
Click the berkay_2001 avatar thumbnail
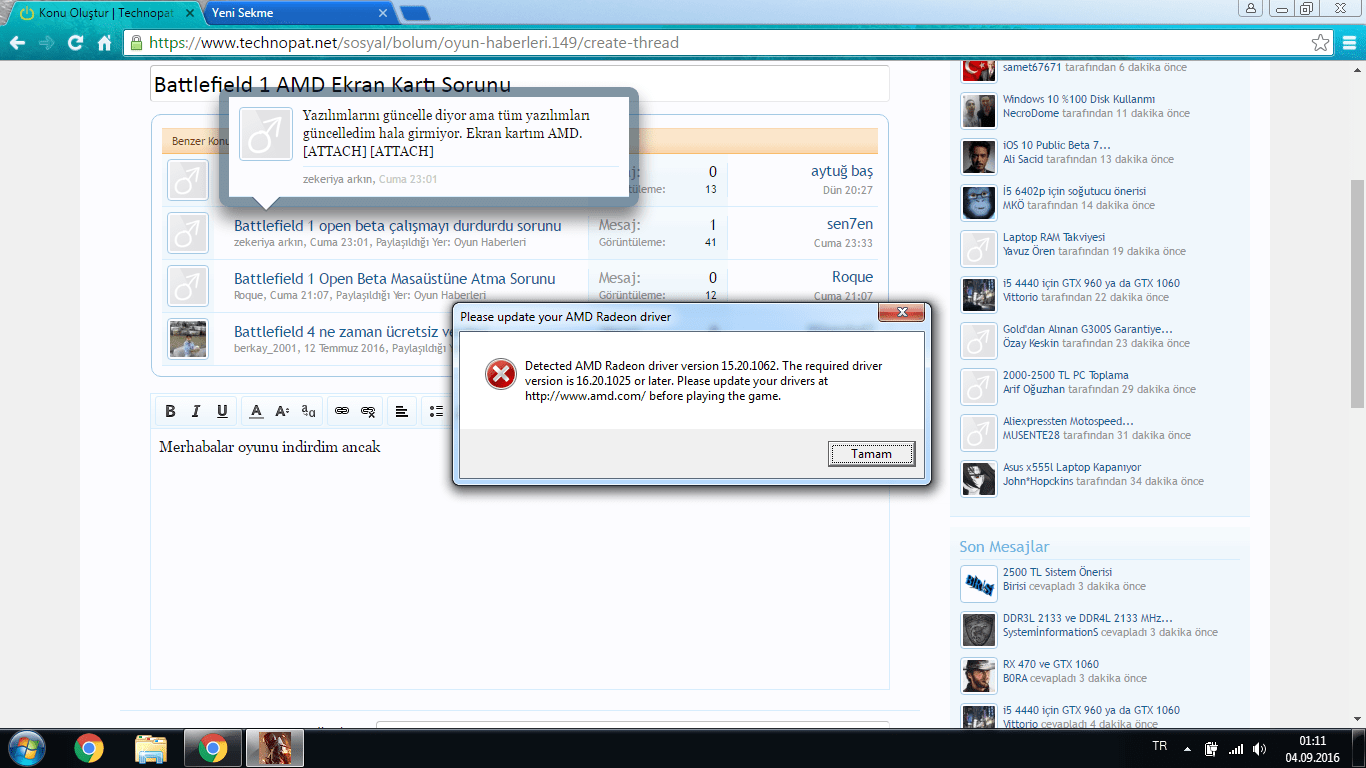pyautogui.click(x=188, y=339)
